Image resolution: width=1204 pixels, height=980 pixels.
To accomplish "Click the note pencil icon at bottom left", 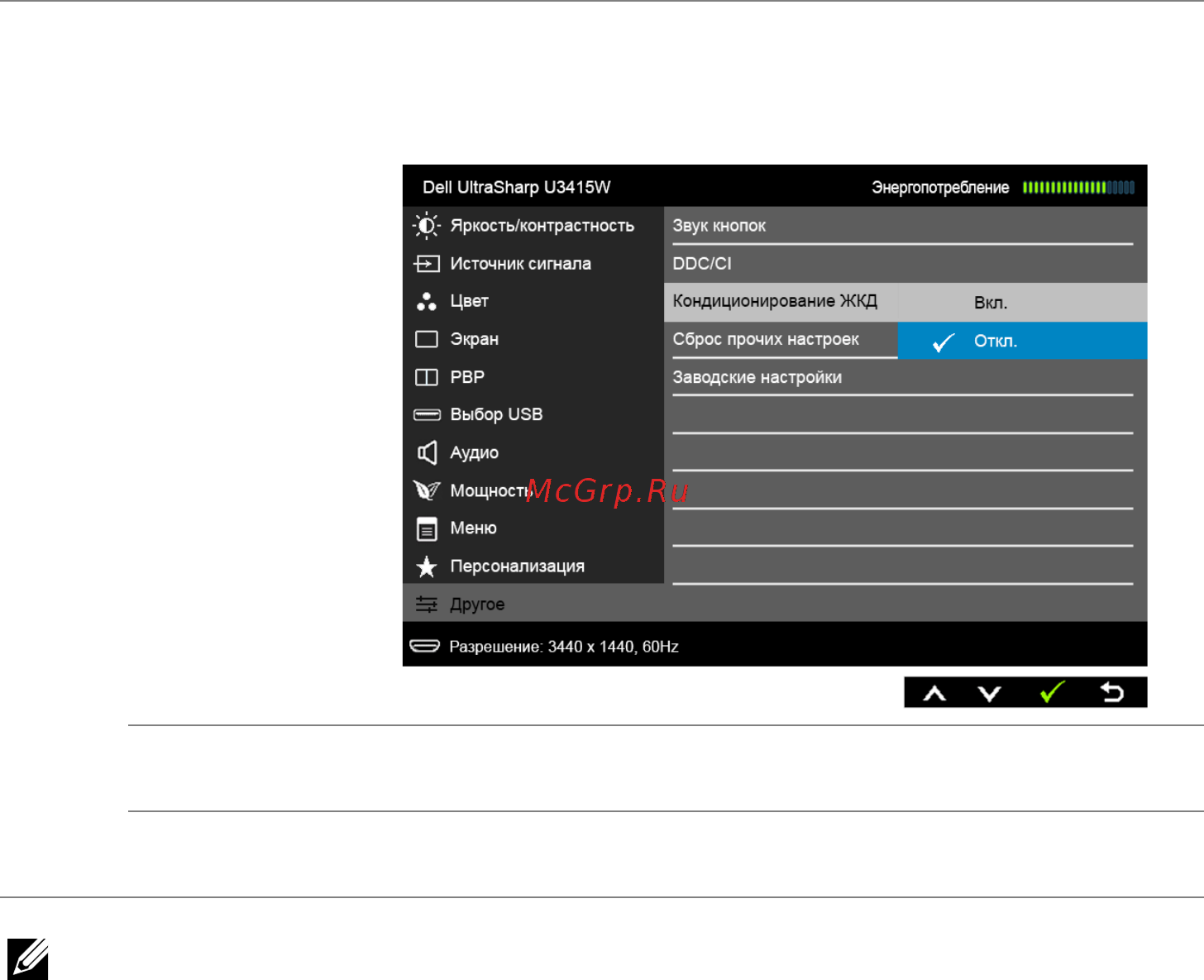I will [x=28, y=959].
